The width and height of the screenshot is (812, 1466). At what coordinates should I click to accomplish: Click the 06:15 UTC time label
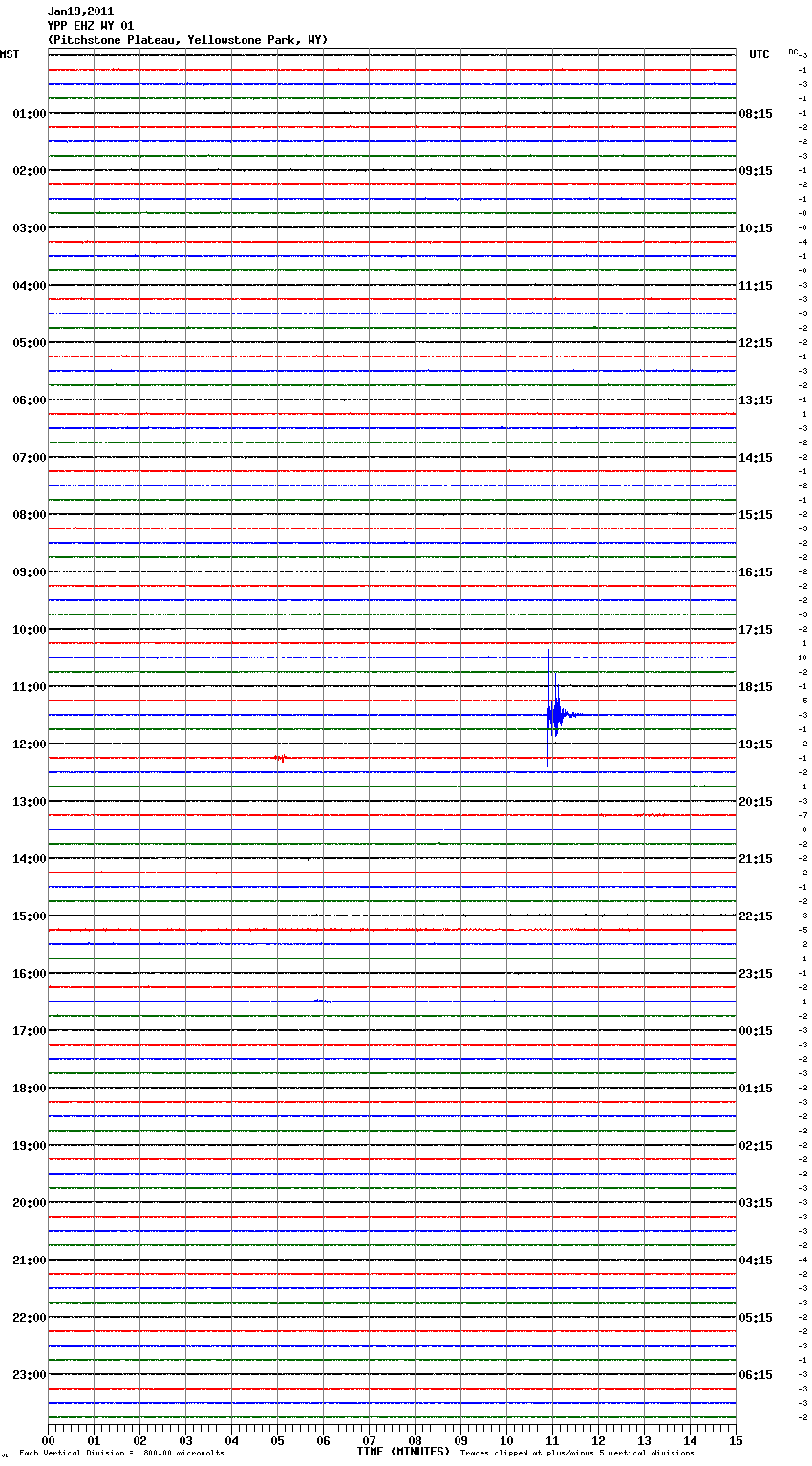[756, 1375]
